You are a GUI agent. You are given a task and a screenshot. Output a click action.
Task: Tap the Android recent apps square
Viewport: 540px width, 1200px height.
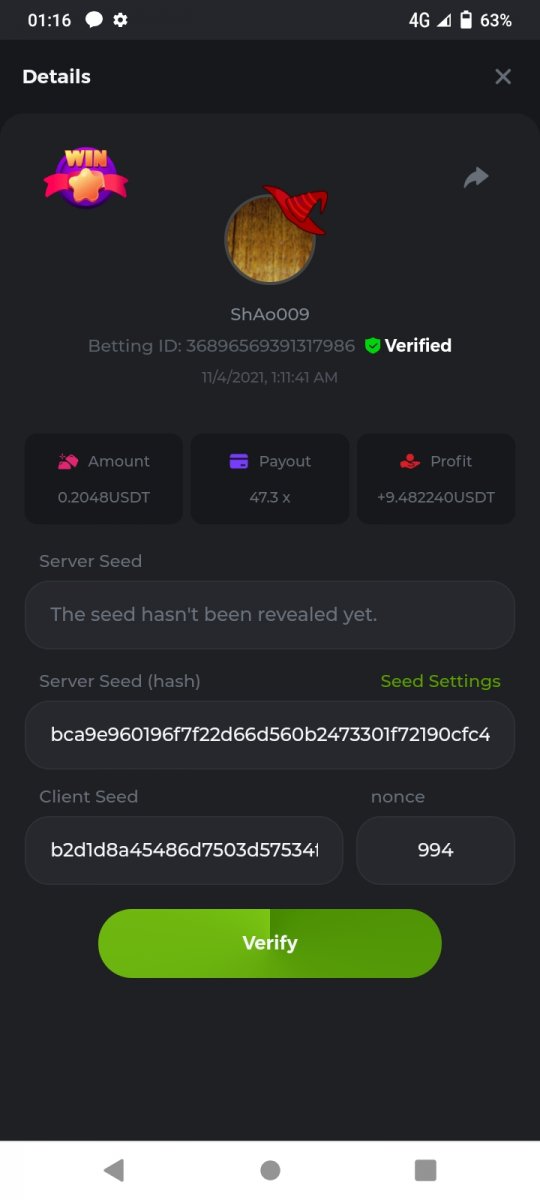[426, 1170]
